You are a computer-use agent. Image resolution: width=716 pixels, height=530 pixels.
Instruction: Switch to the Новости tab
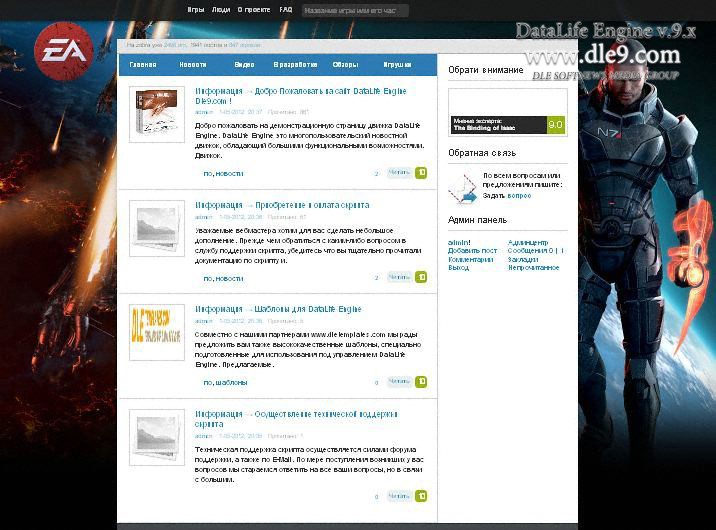(193, 65)
